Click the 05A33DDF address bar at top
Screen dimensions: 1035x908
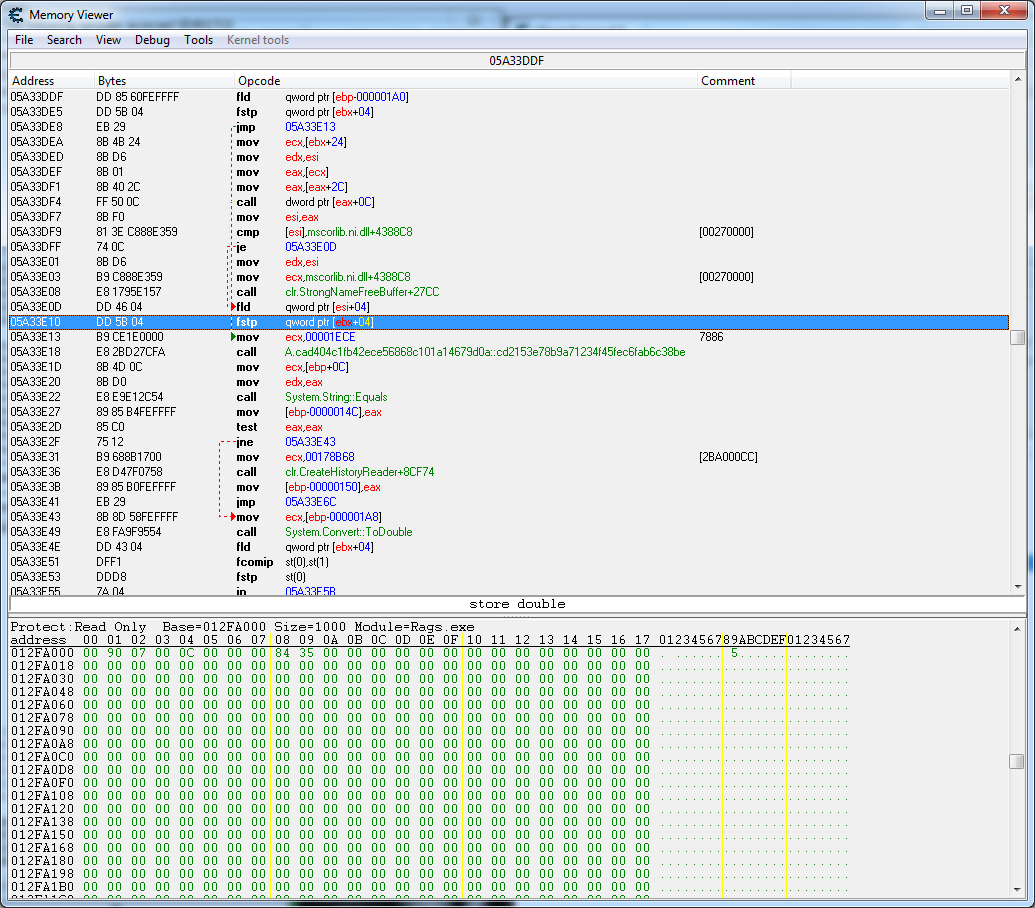click(516, 61)
